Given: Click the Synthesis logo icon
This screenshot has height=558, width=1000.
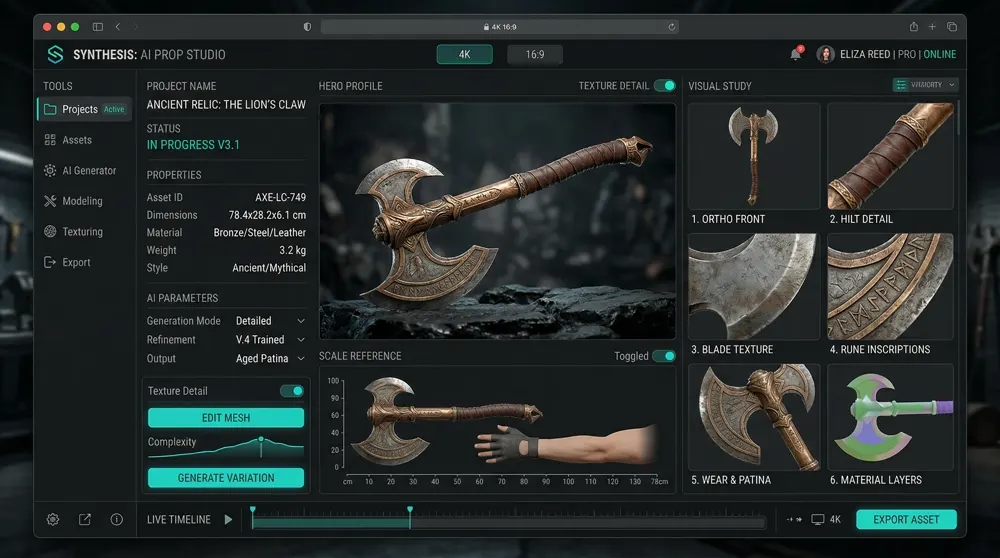Looking at the screenshot, I should (55, 54).
